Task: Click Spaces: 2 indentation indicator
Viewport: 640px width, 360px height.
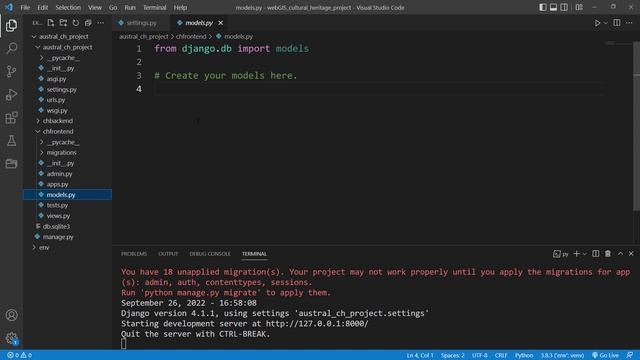Action: [x=452, y=355]
